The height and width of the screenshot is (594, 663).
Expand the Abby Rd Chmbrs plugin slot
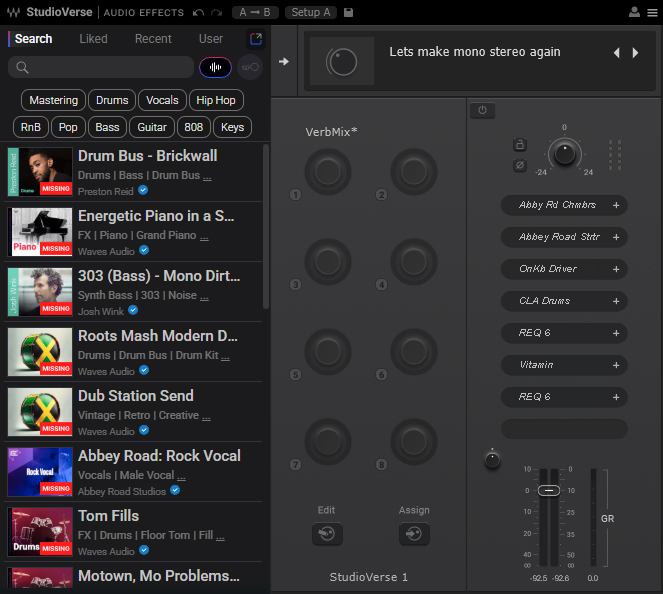point(616,205)
